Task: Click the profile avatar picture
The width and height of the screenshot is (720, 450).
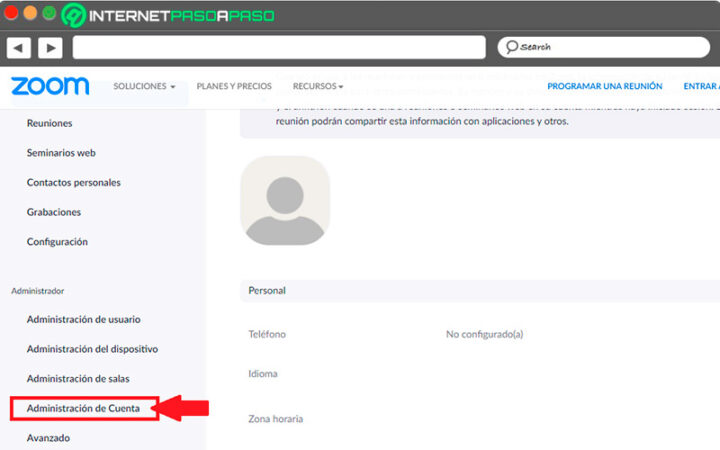Action: click(x=285, y=201)
